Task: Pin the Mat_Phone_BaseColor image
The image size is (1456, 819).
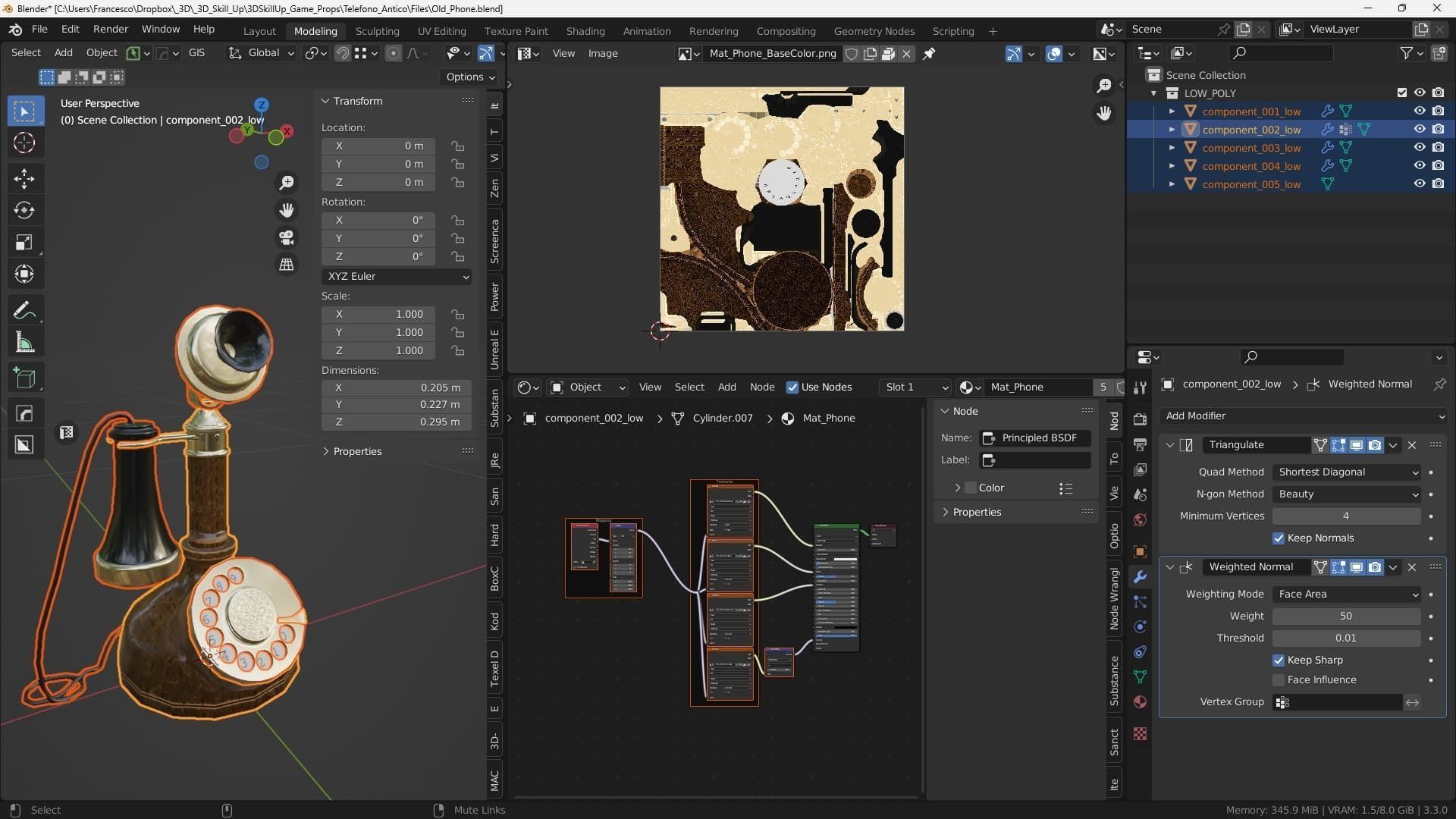Action: (929, 53)
